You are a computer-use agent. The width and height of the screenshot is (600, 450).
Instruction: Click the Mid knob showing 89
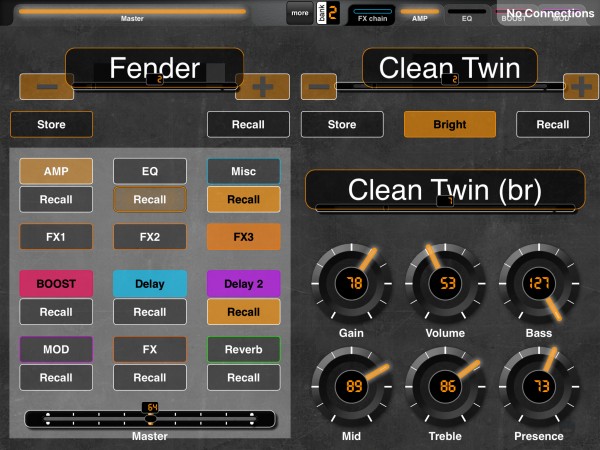point(351,386)
